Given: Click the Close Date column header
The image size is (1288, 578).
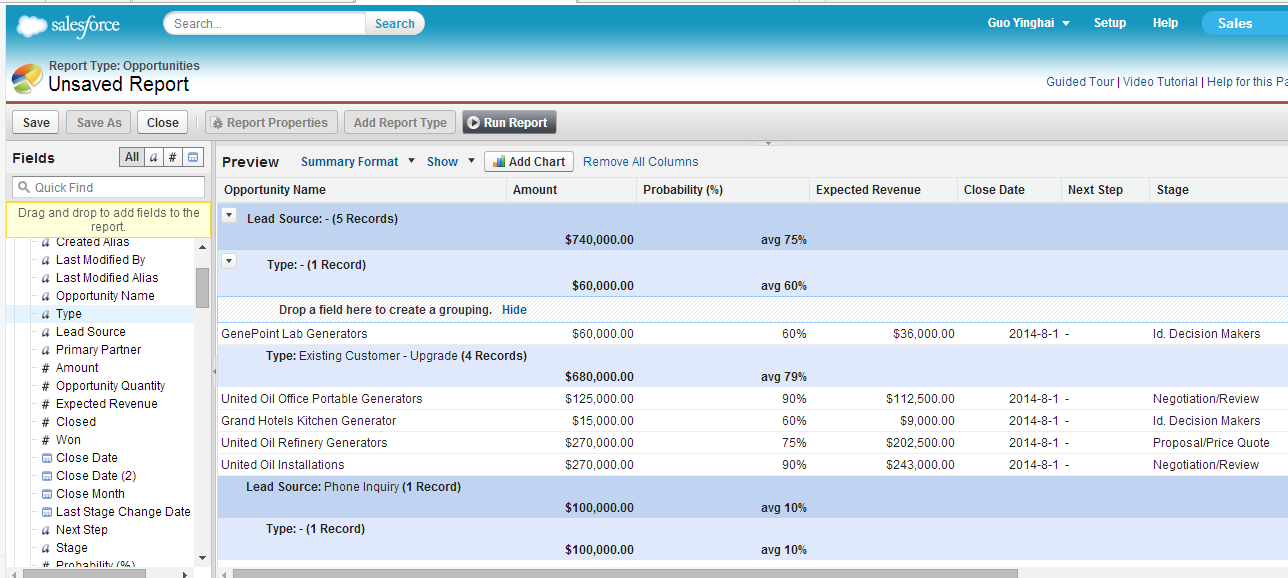Looking at the screenshot, I should point(1009,189).
